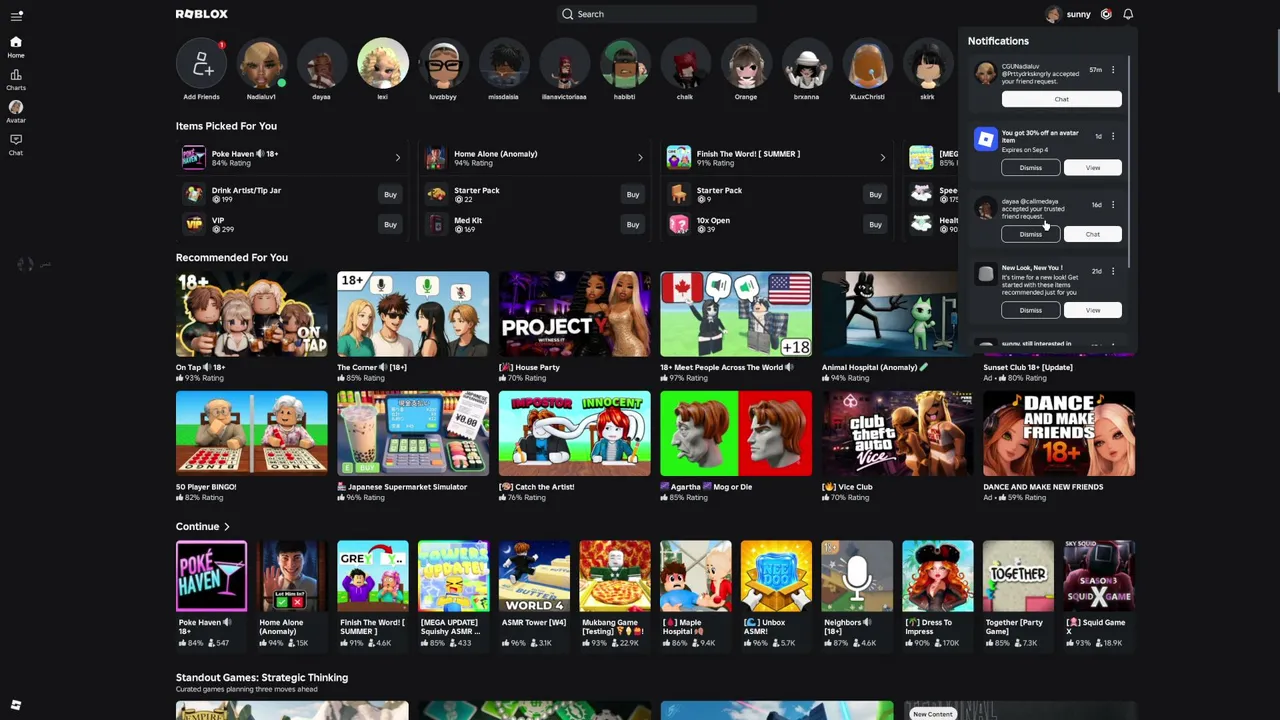The height and width of the screenshot is (720, 1280).
Task: Buy the VIP item for 299
Action: click(390, 225)
